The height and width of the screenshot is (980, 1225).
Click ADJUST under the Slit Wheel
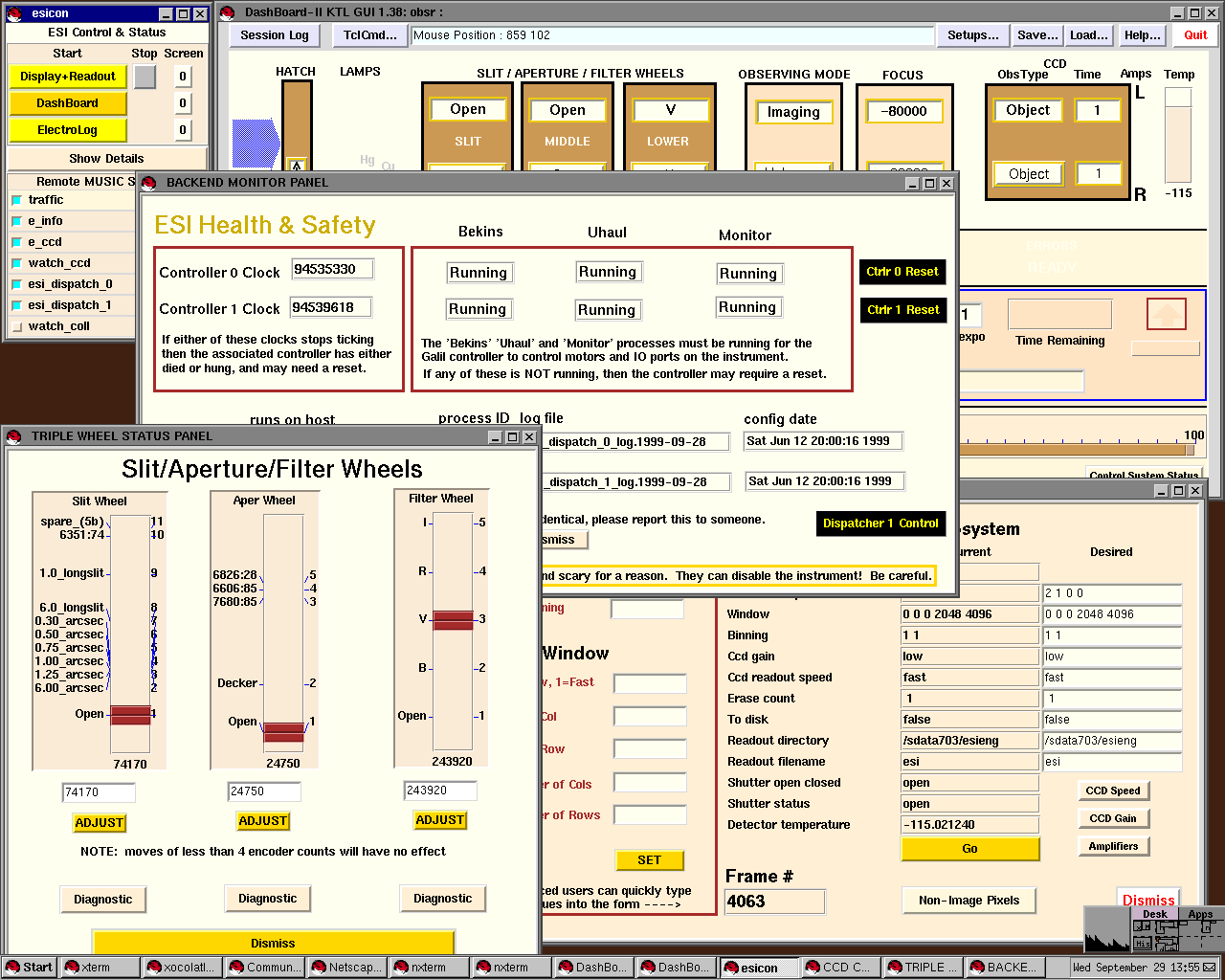tap(100, 823)
